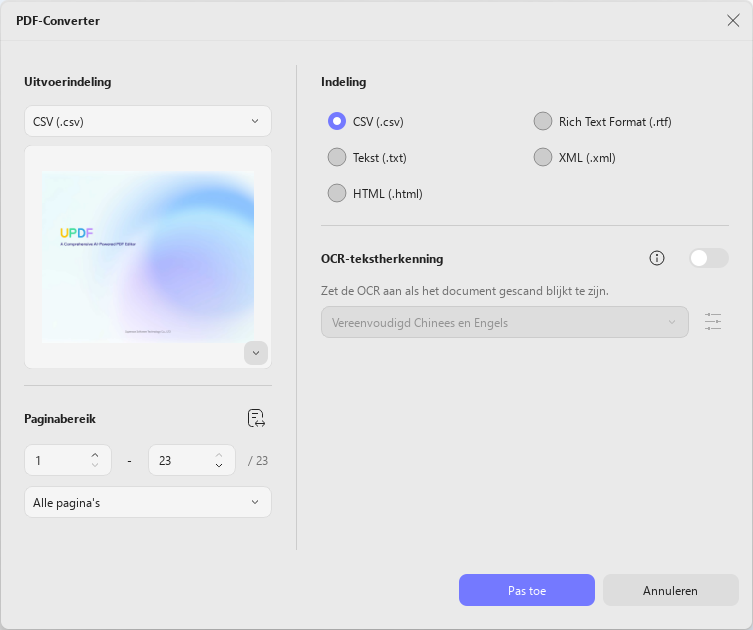The width and height of the screenshot is (753, 630).
Task: Click the start page input field
Action: (68, 460)
